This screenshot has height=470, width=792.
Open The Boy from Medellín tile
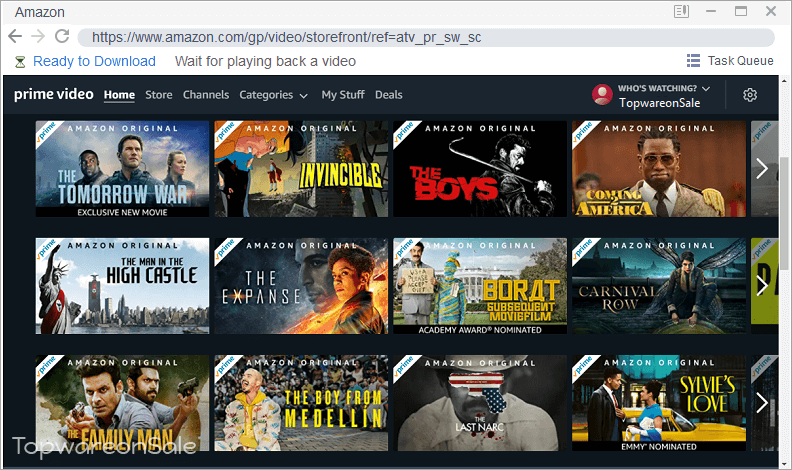(301, 403)
